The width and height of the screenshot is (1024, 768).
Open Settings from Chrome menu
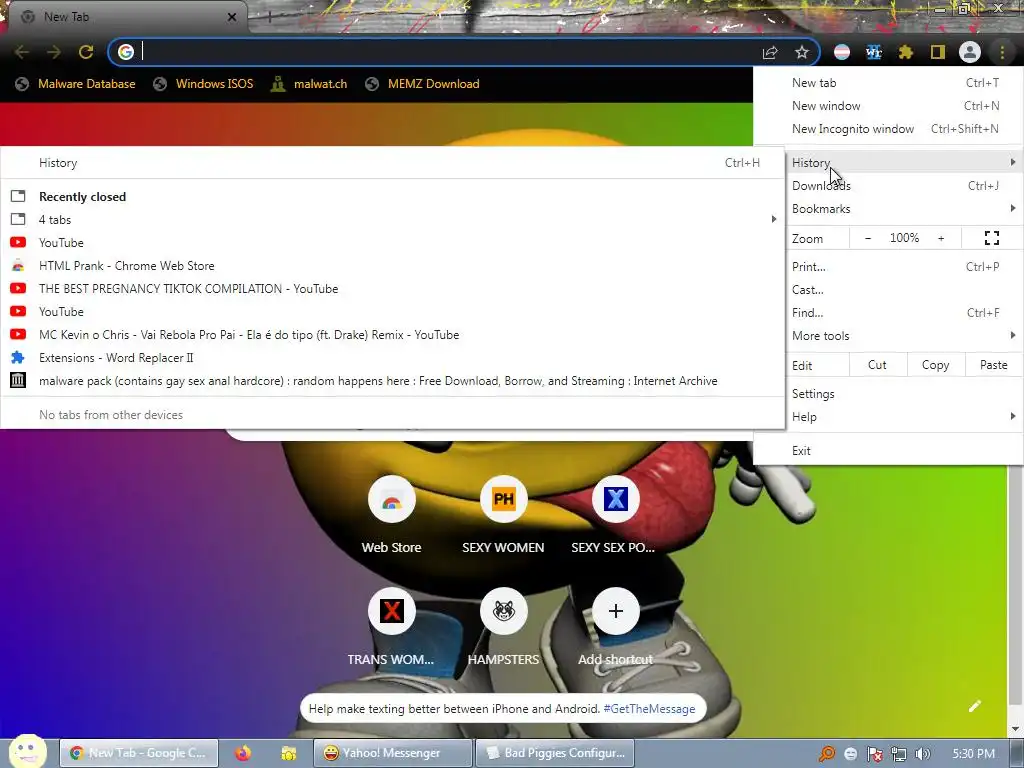tap(889, 394)
